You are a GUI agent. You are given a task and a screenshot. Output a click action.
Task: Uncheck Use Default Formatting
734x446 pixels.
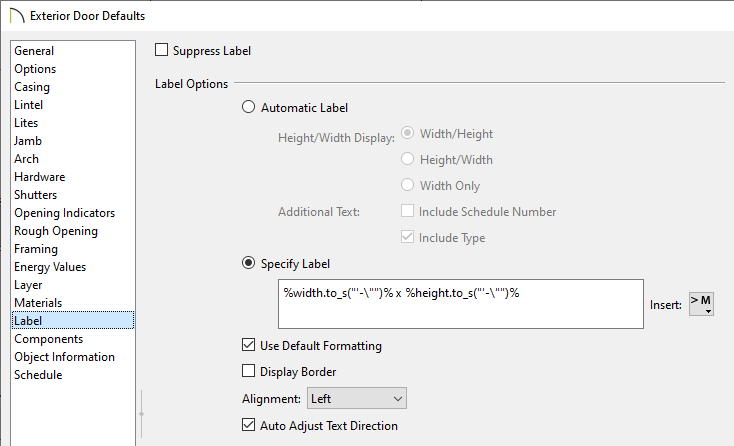249,345
